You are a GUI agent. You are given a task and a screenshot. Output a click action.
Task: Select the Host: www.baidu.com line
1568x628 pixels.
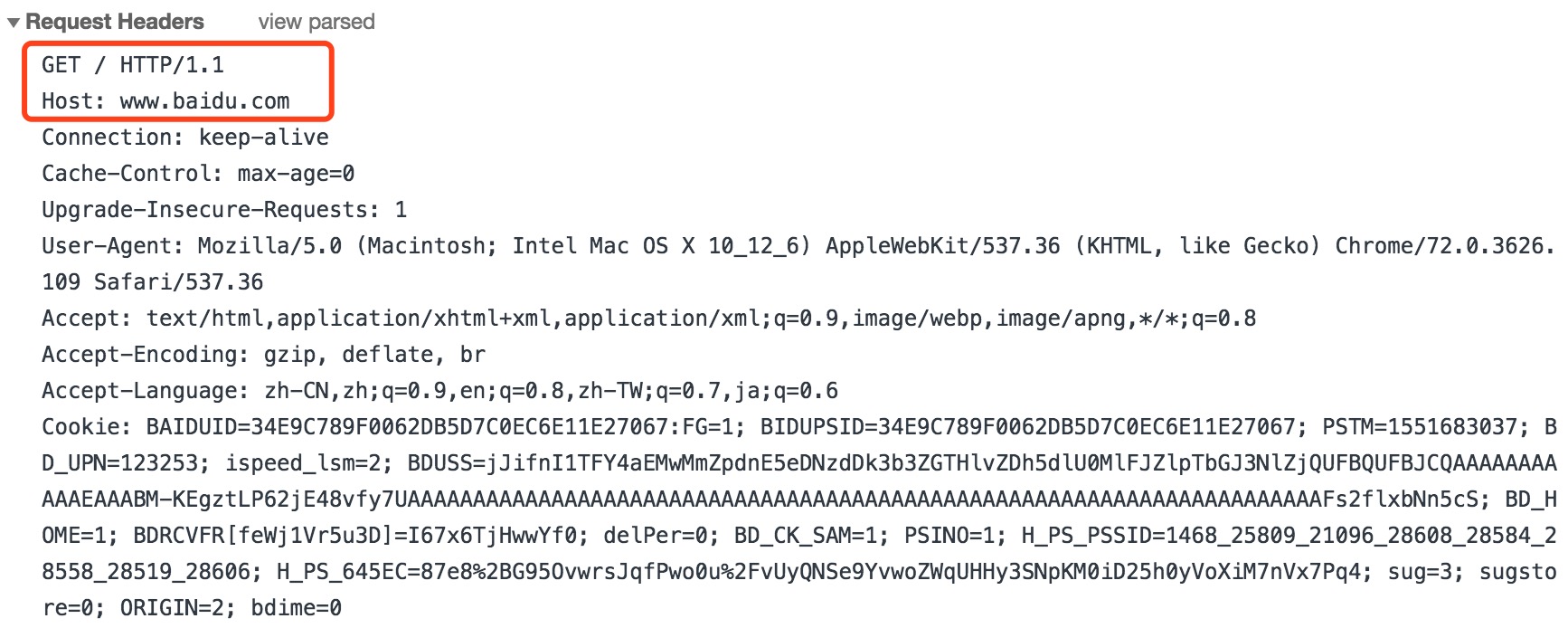coord(165,101)
